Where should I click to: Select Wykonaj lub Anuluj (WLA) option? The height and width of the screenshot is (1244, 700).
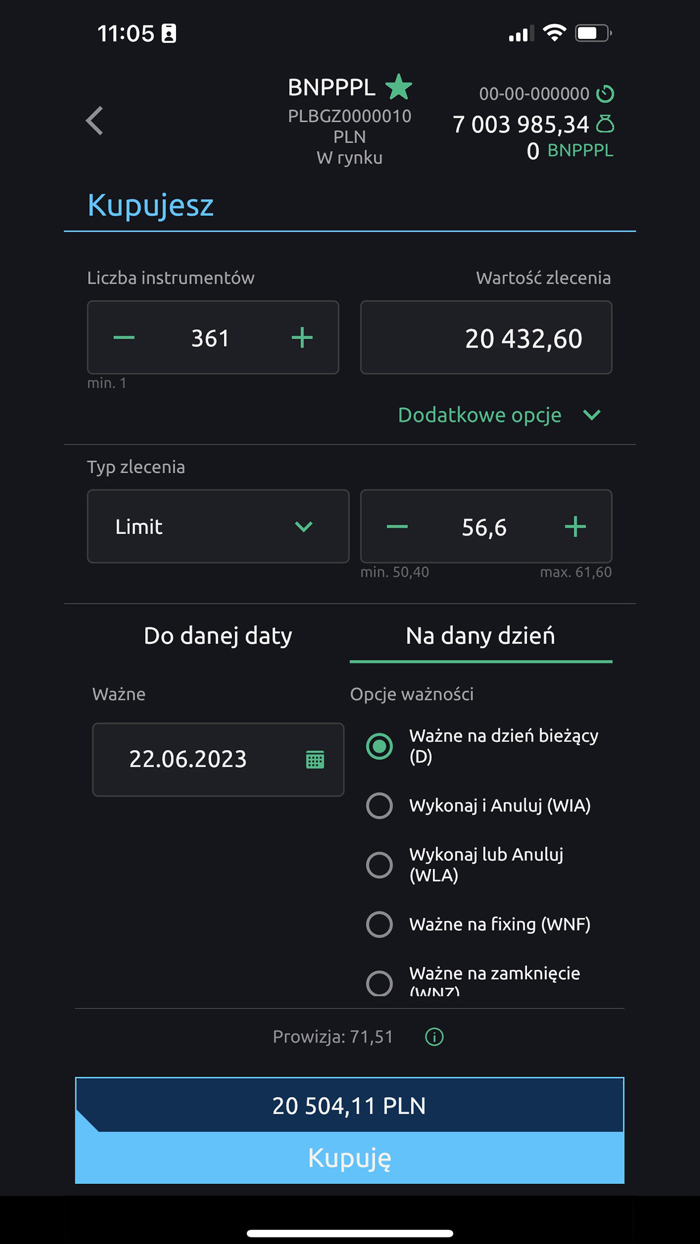point(379,864)
